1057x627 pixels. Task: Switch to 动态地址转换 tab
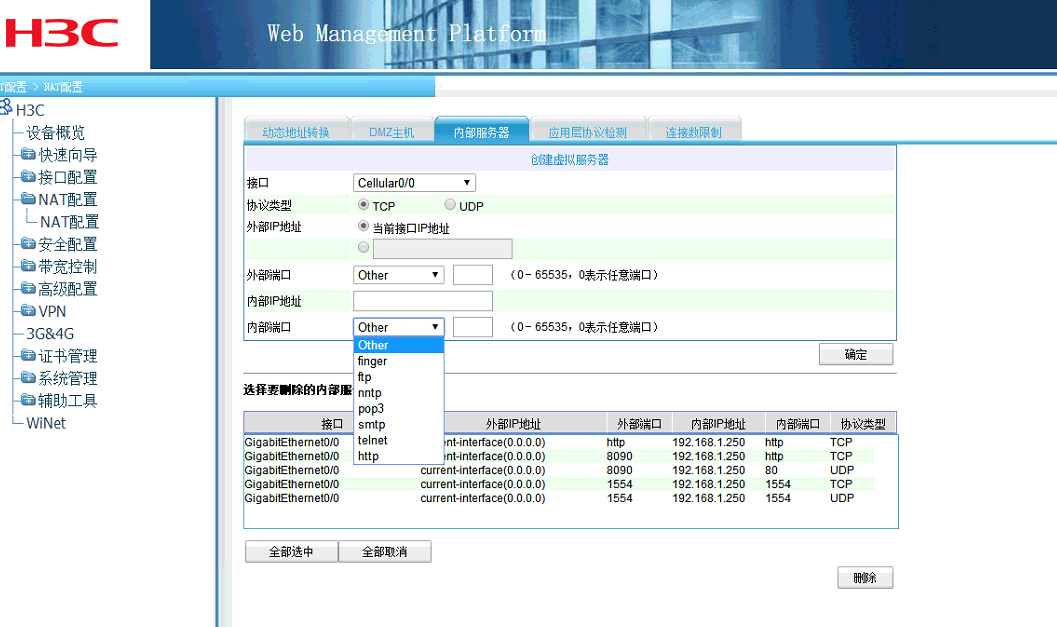[x=296, y=132]
